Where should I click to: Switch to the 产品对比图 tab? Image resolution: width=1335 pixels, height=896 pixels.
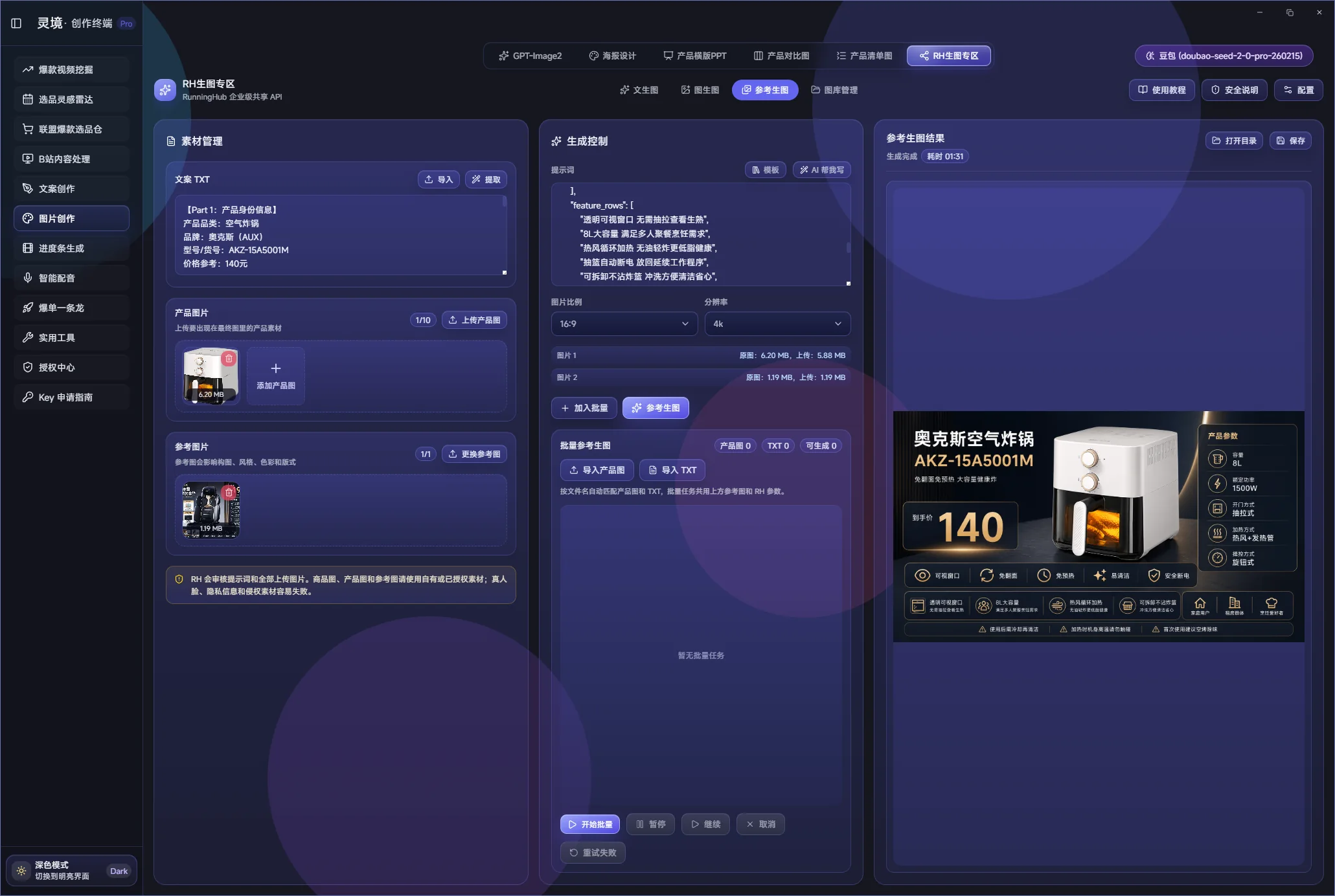point(781,56)
